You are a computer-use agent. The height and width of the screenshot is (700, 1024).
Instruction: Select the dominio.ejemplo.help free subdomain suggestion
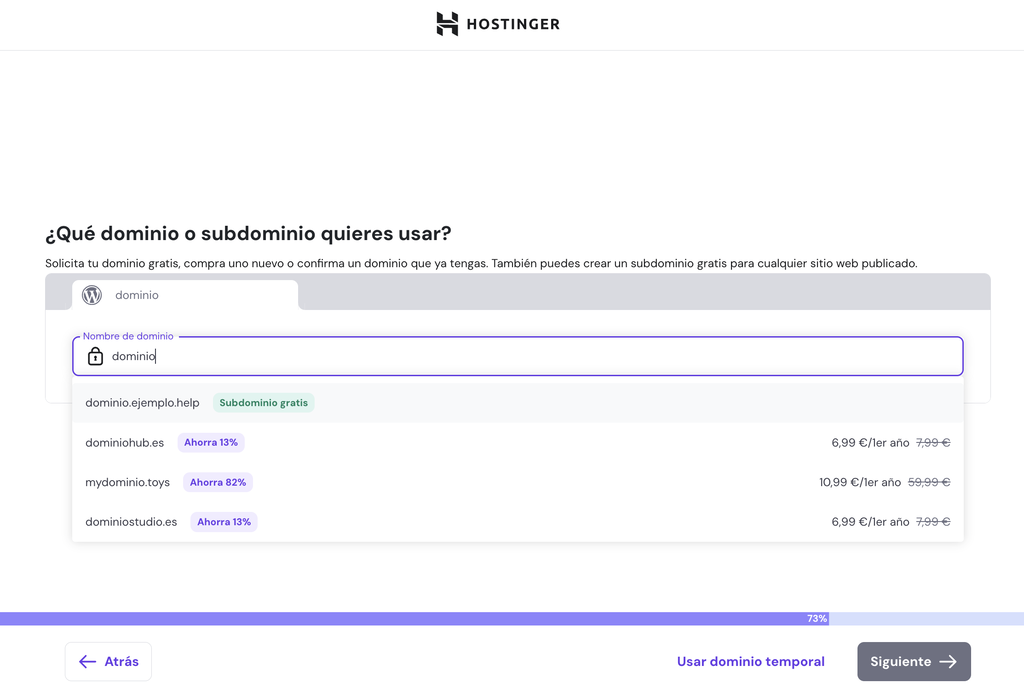click(x=143, y=402)
